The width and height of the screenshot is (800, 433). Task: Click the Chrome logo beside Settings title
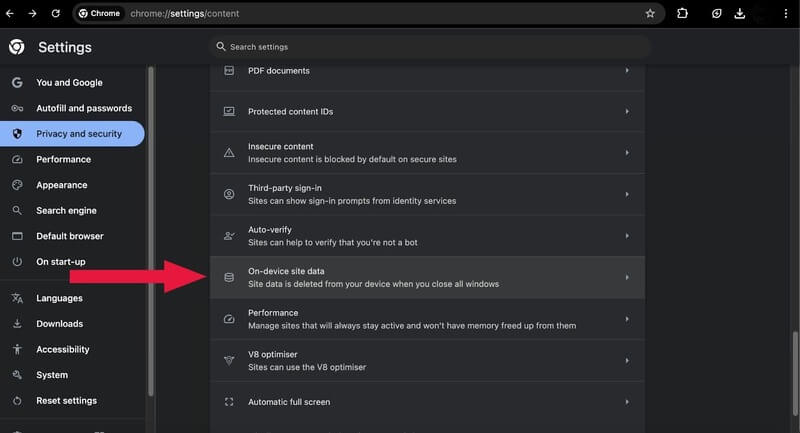pos(16,47)
